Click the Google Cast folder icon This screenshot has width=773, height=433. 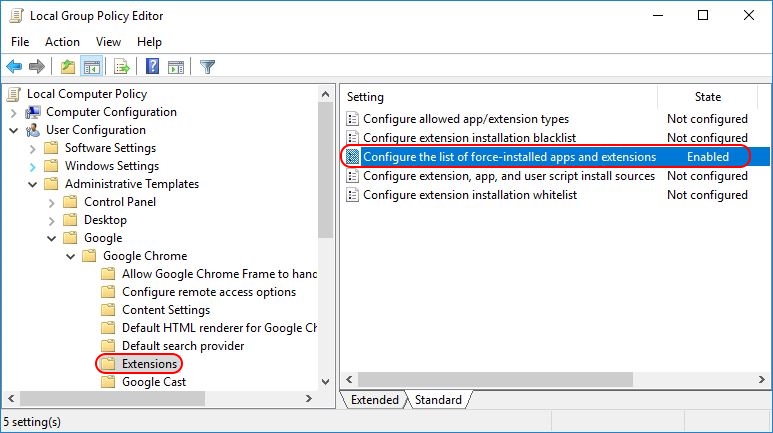tap(108, 382)
